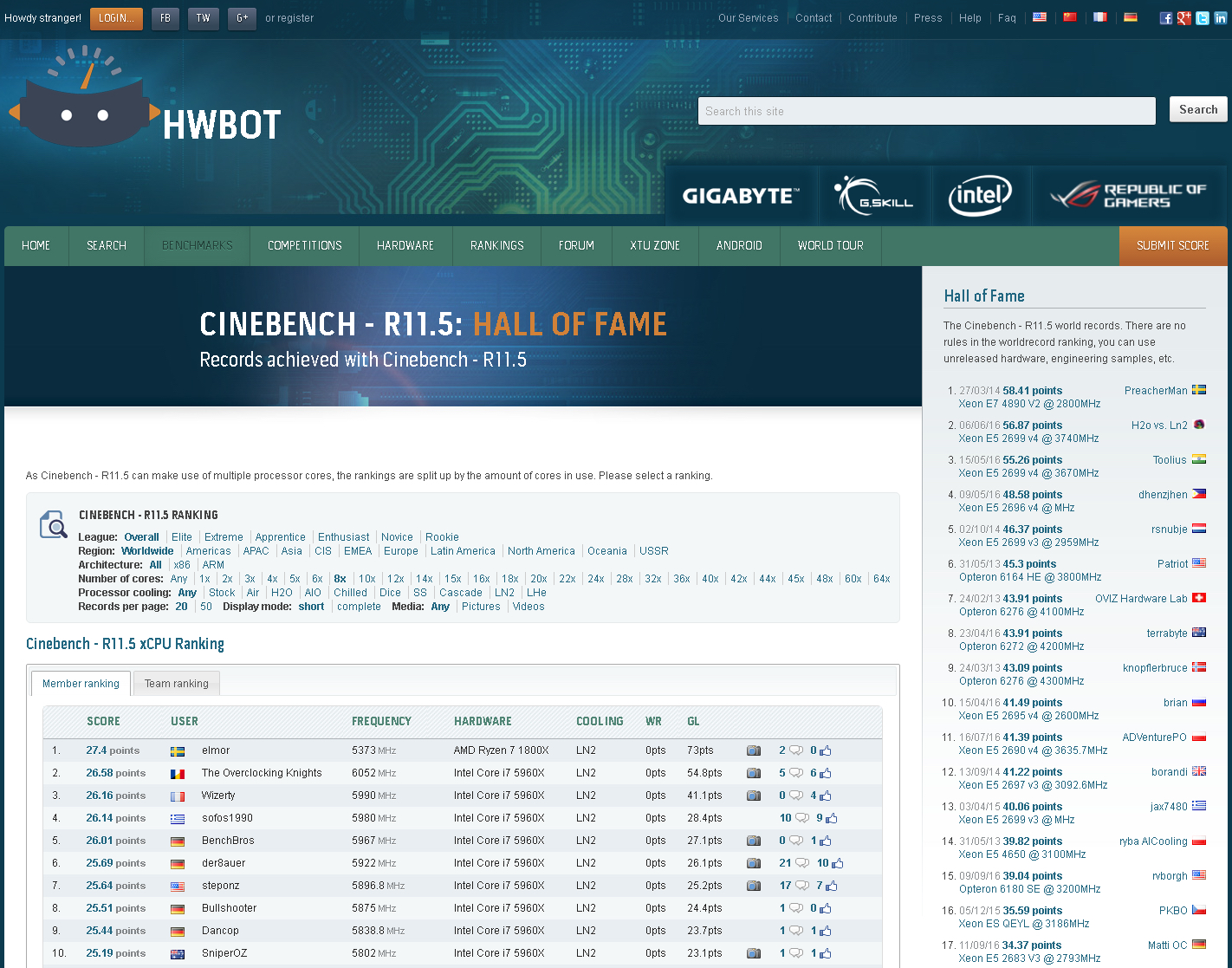1232x968 pixels.
Task: Click the LinkedIn icon in the header
Action: (x=1221, y=18)
